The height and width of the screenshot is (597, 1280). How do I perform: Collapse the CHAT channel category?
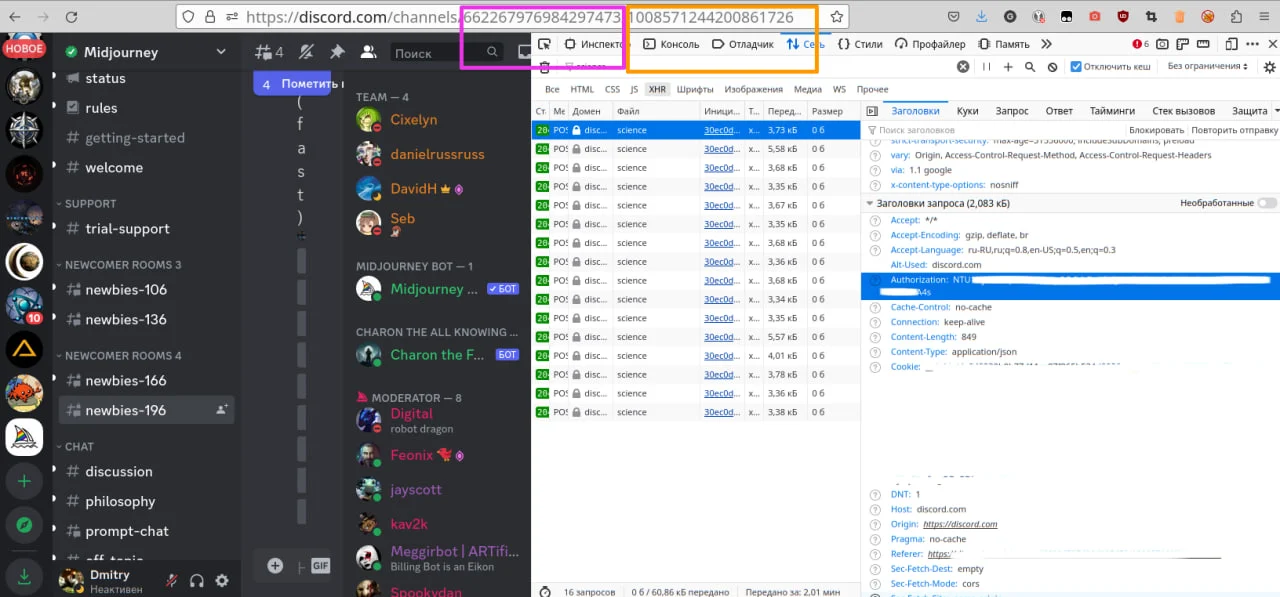coord(75,446)
